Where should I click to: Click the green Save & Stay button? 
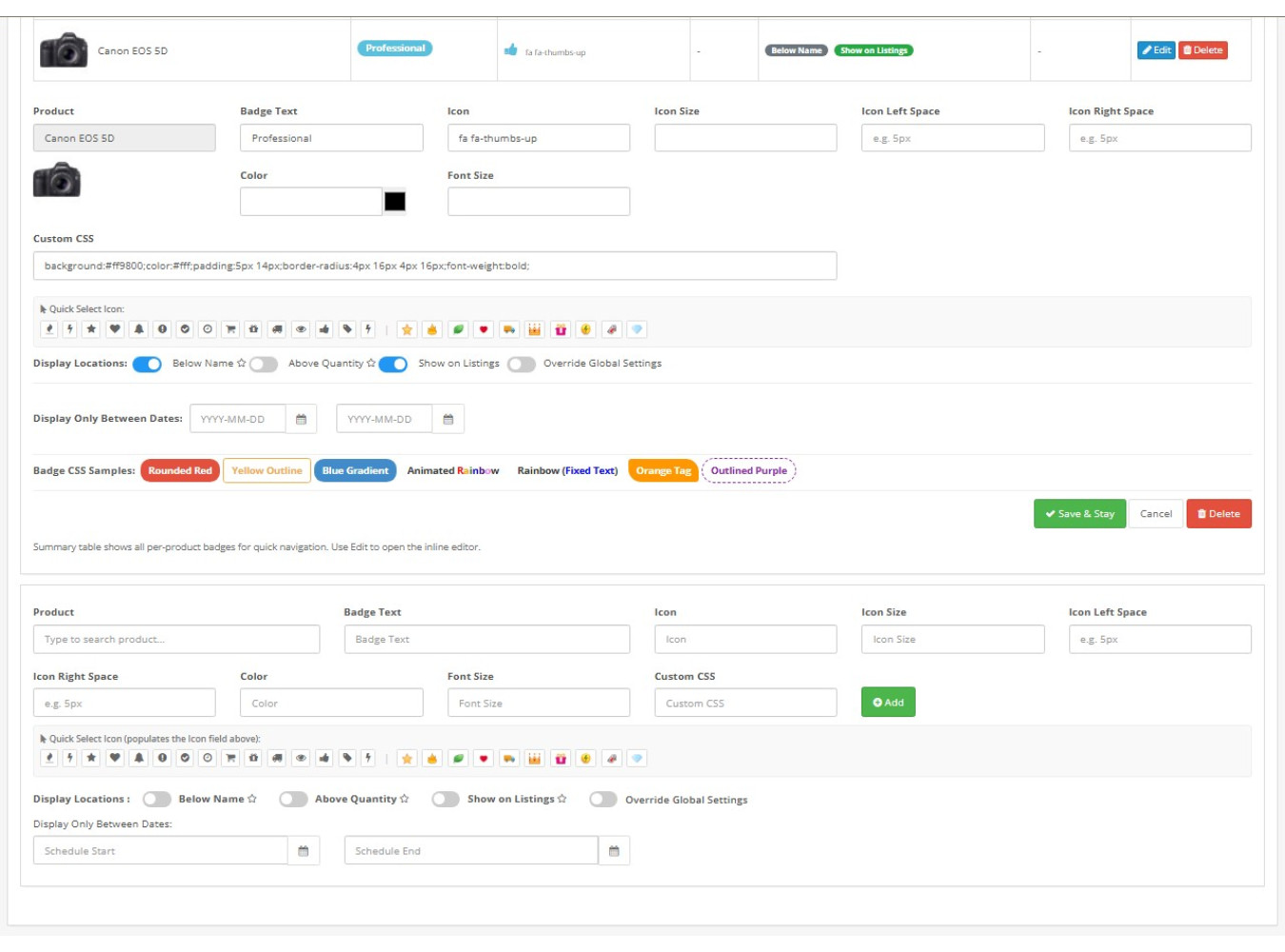pyautogui.click(x=1079, y=514)
